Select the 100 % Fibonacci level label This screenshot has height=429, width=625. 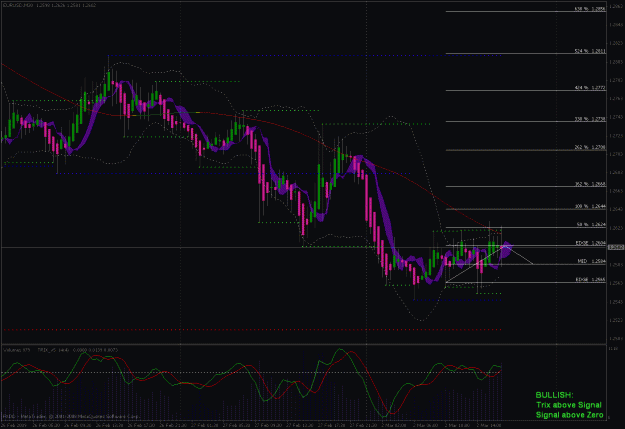tap(590, 206)
